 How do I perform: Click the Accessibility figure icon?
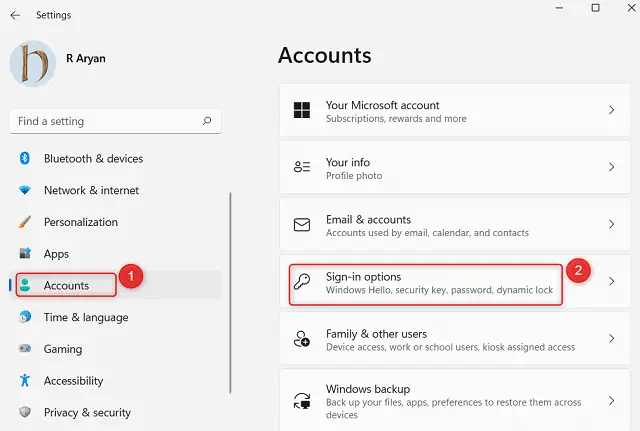pos(24,380)
